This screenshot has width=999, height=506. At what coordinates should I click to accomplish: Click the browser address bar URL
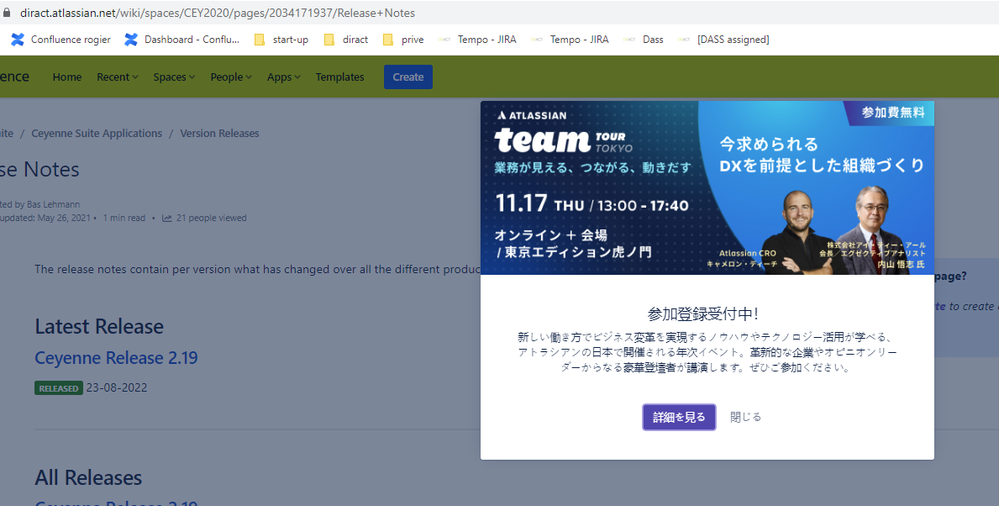[x=217, y=13]
